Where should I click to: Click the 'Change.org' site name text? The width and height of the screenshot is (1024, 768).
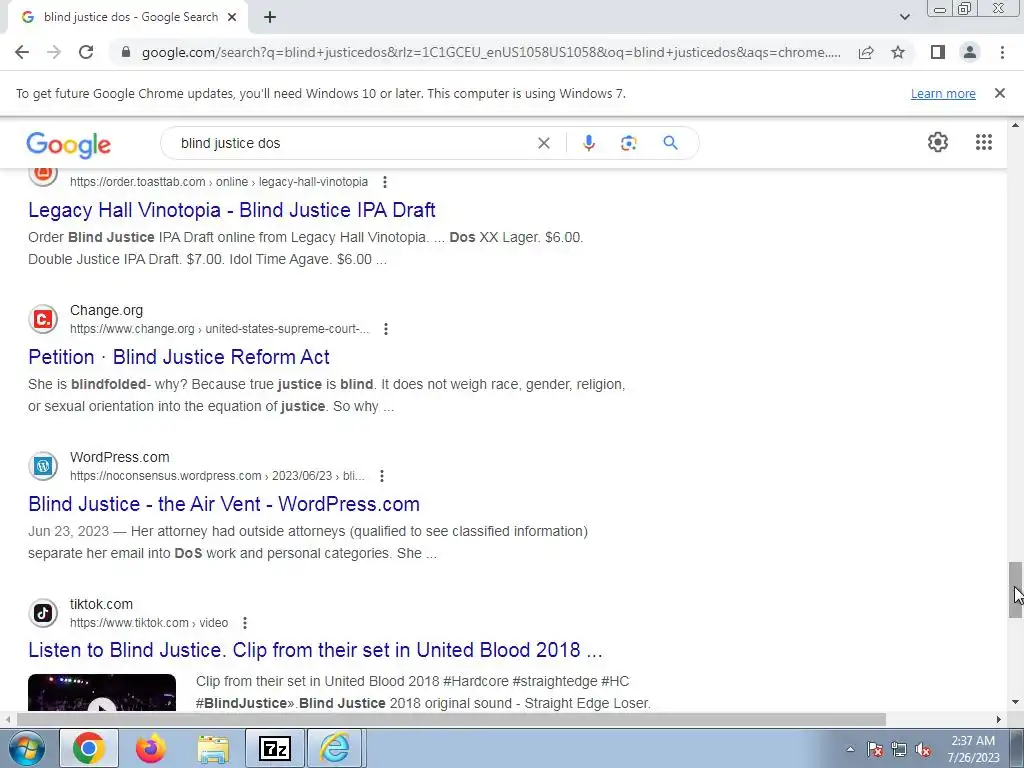pos(106,310)
